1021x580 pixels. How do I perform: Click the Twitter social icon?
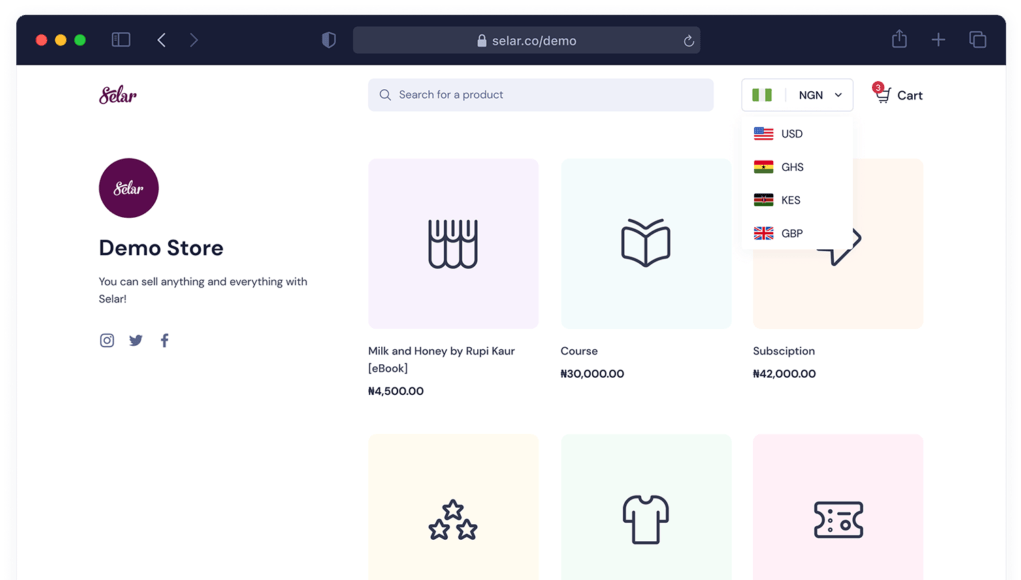click(135, 340)
